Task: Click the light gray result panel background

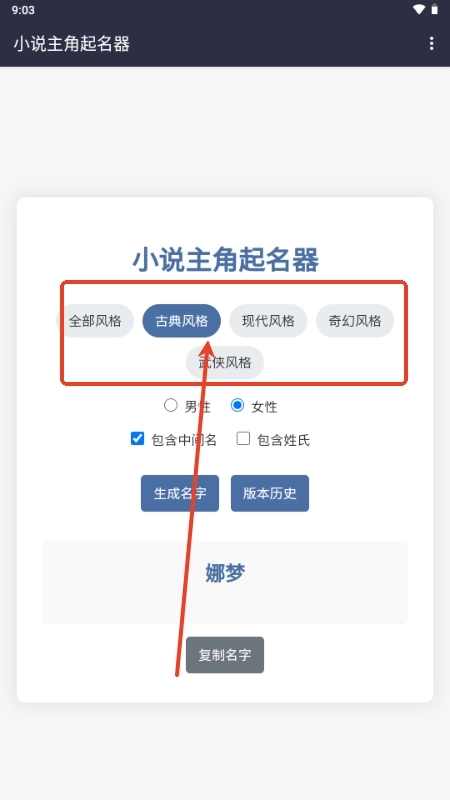Action: click(225, 582)
